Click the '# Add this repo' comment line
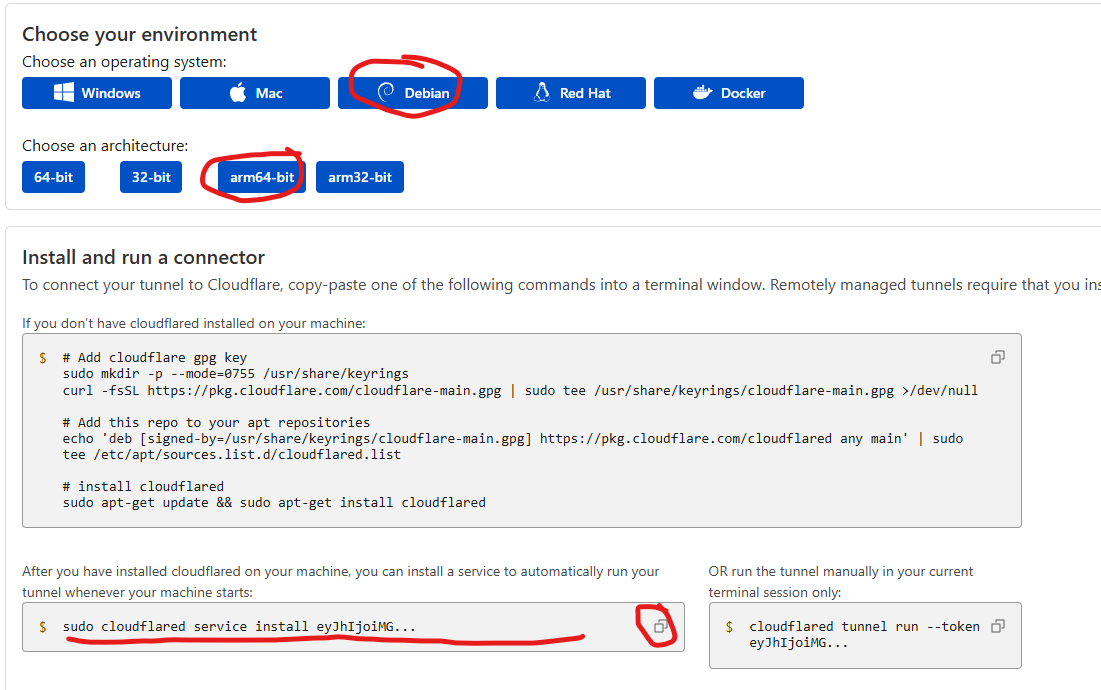This screenshot has height=690, width=1101. 216,423
